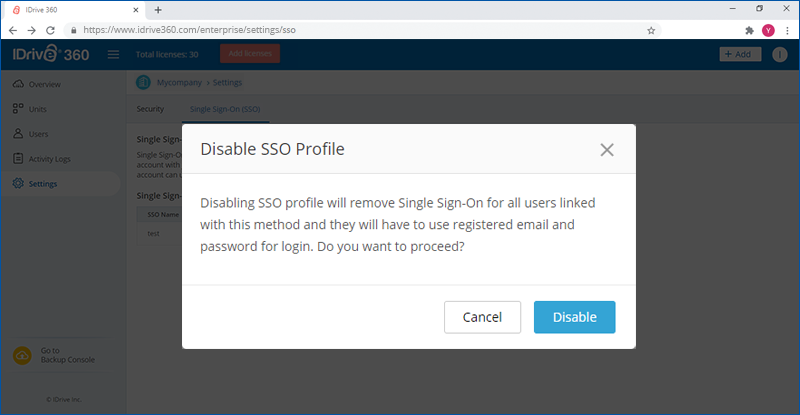Bookmark this page with the star icon
This screenshot has width=800, height=415.
pyautogui.click(x=651, y=30)
